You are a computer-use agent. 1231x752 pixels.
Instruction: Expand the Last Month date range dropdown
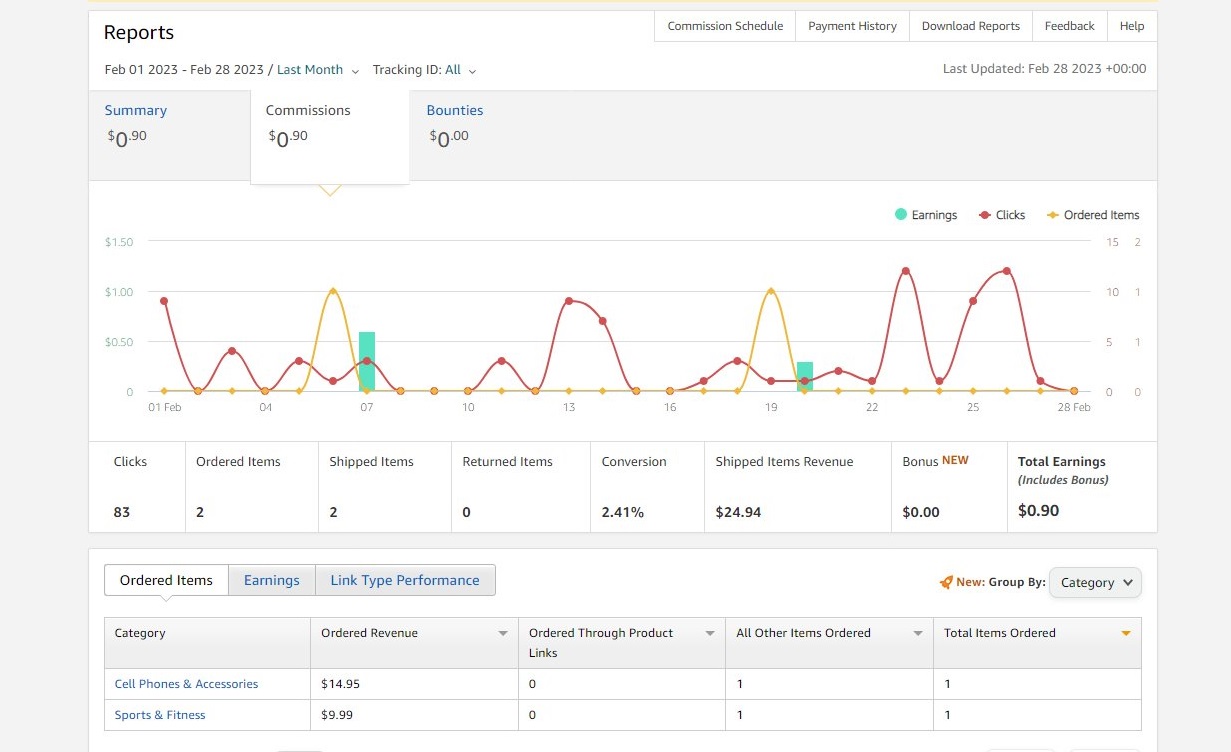tap(317, 70)
